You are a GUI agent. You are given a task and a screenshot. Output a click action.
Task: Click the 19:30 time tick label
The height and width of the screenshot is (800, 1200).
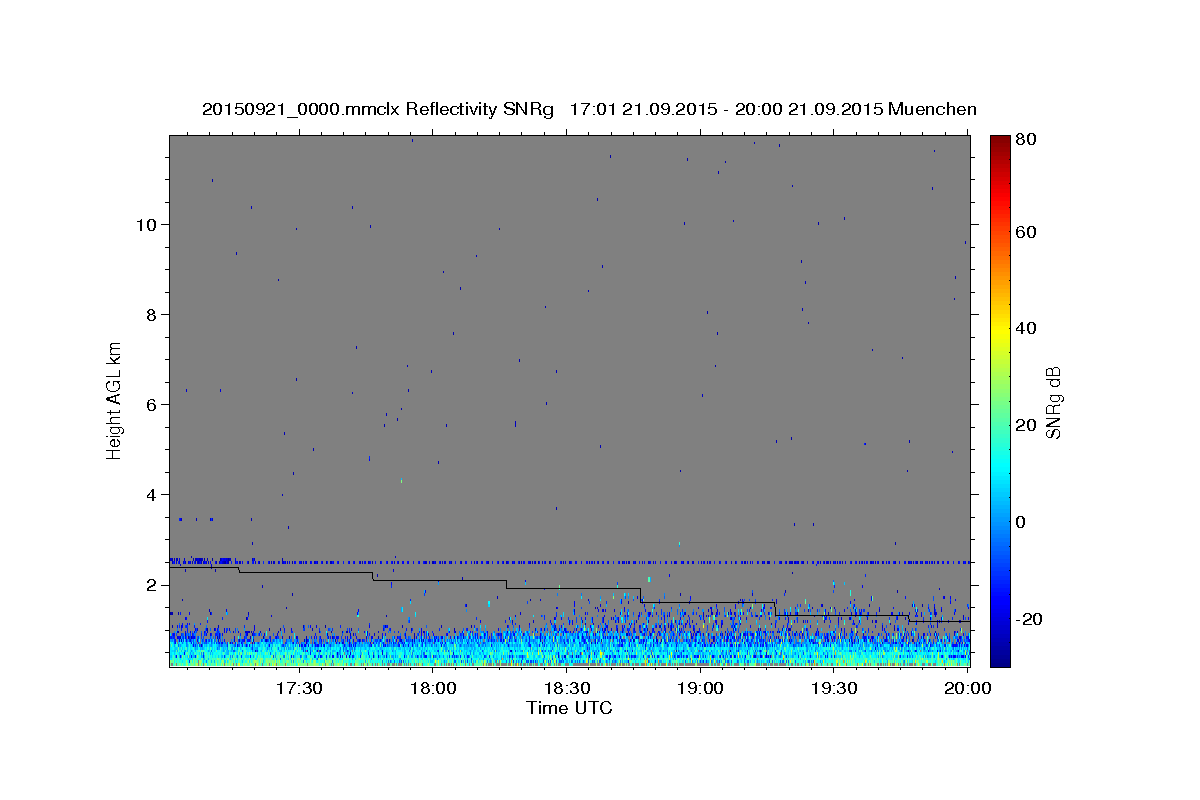[835, 688]
